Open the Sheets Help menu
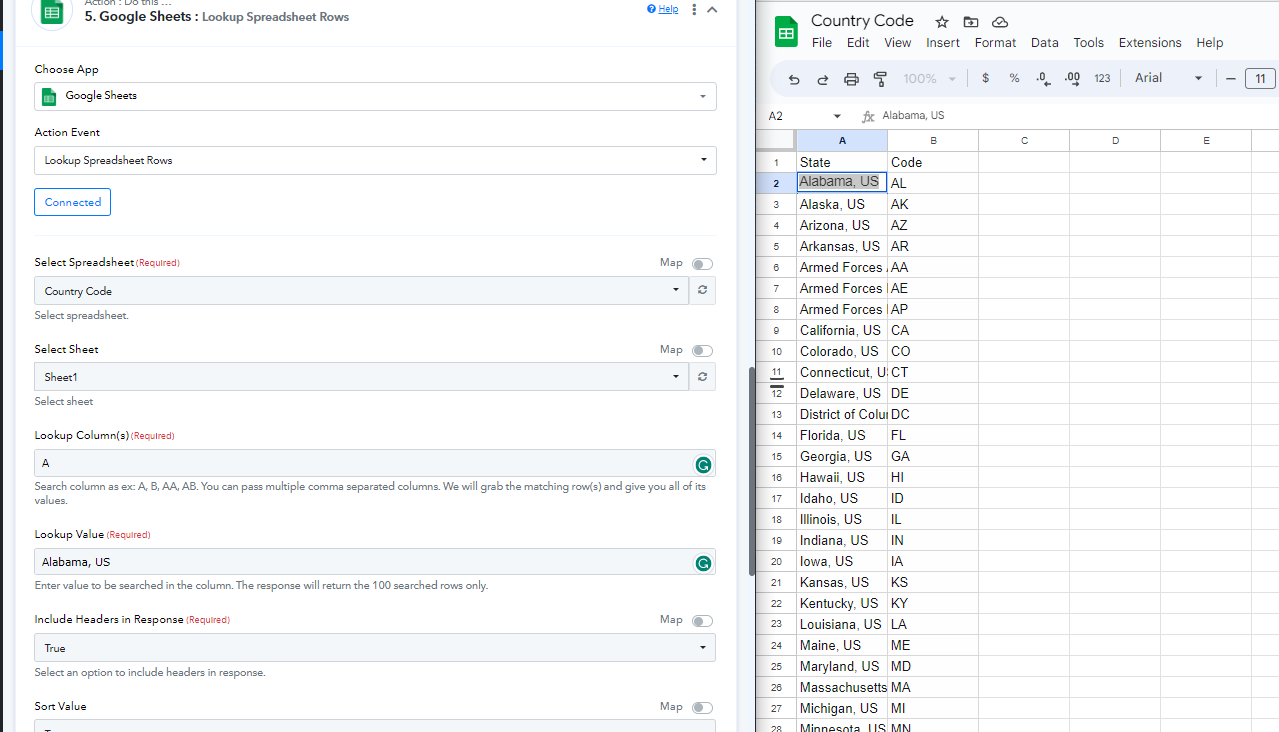This screenshot has height=732, width=1279. pos(1210,43)
